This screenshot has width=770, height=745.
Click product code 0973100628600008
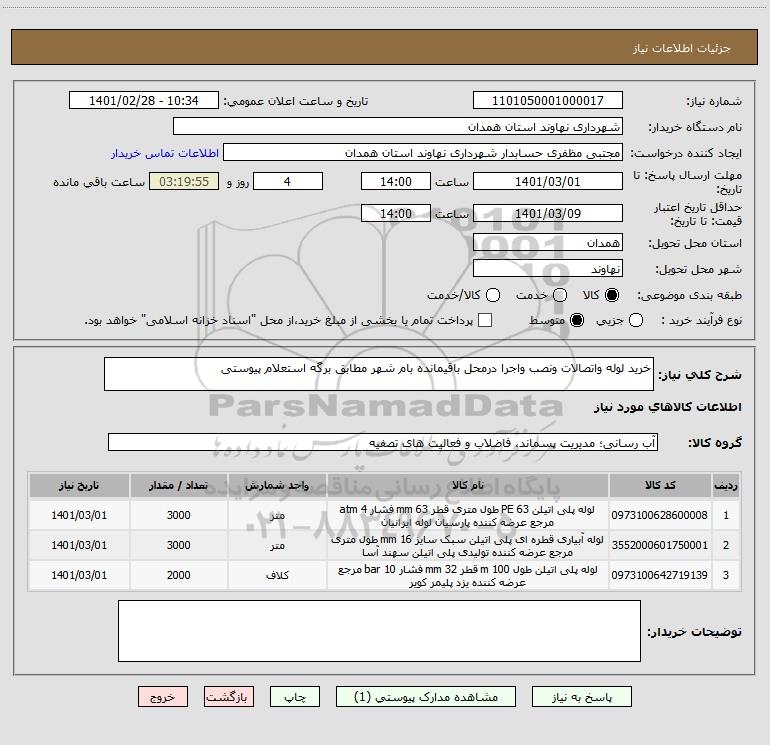point(660,515)
